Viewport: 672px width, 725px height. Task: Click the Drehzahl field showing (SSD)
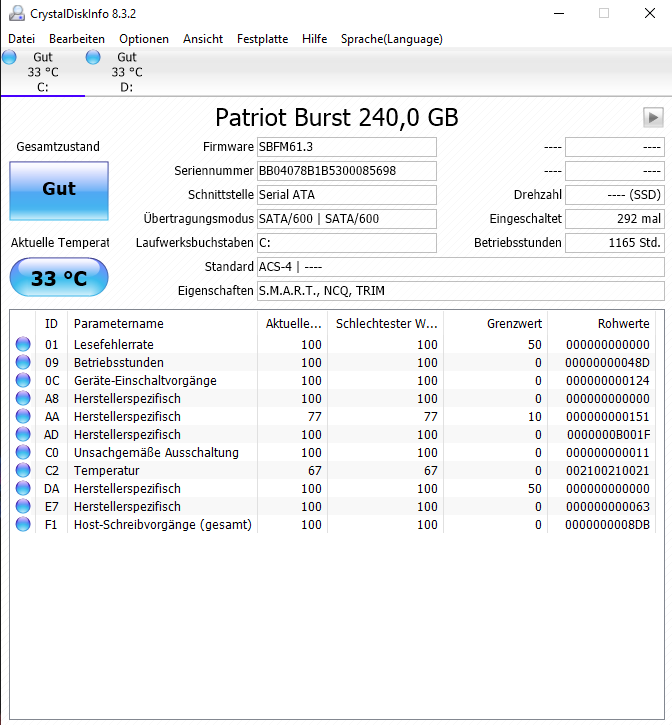615,195
